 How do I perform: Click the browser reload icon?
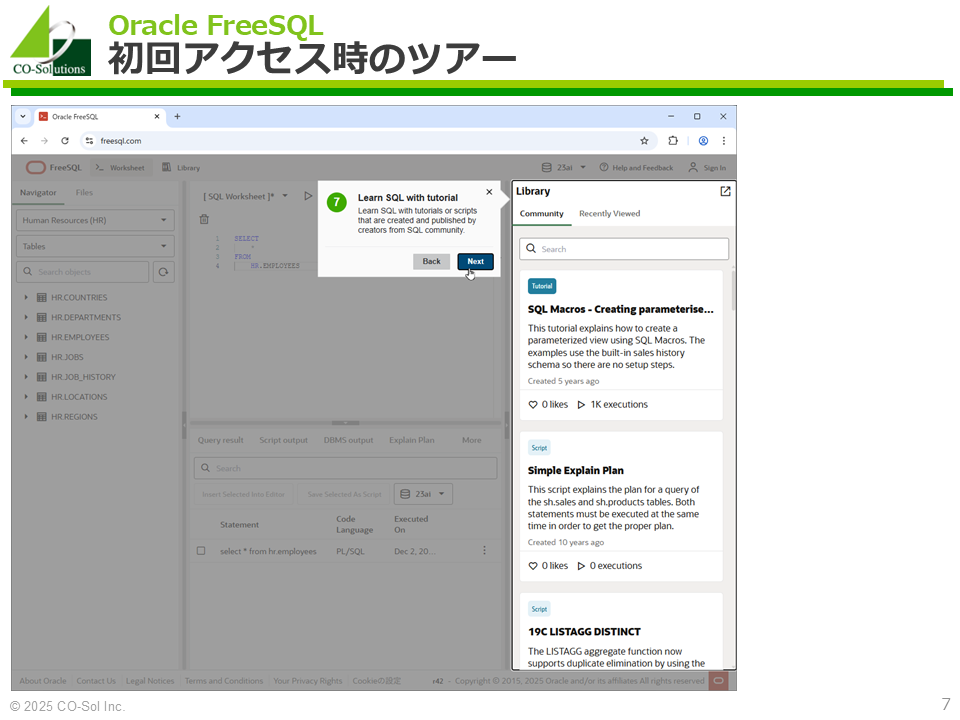click(65, 141)
